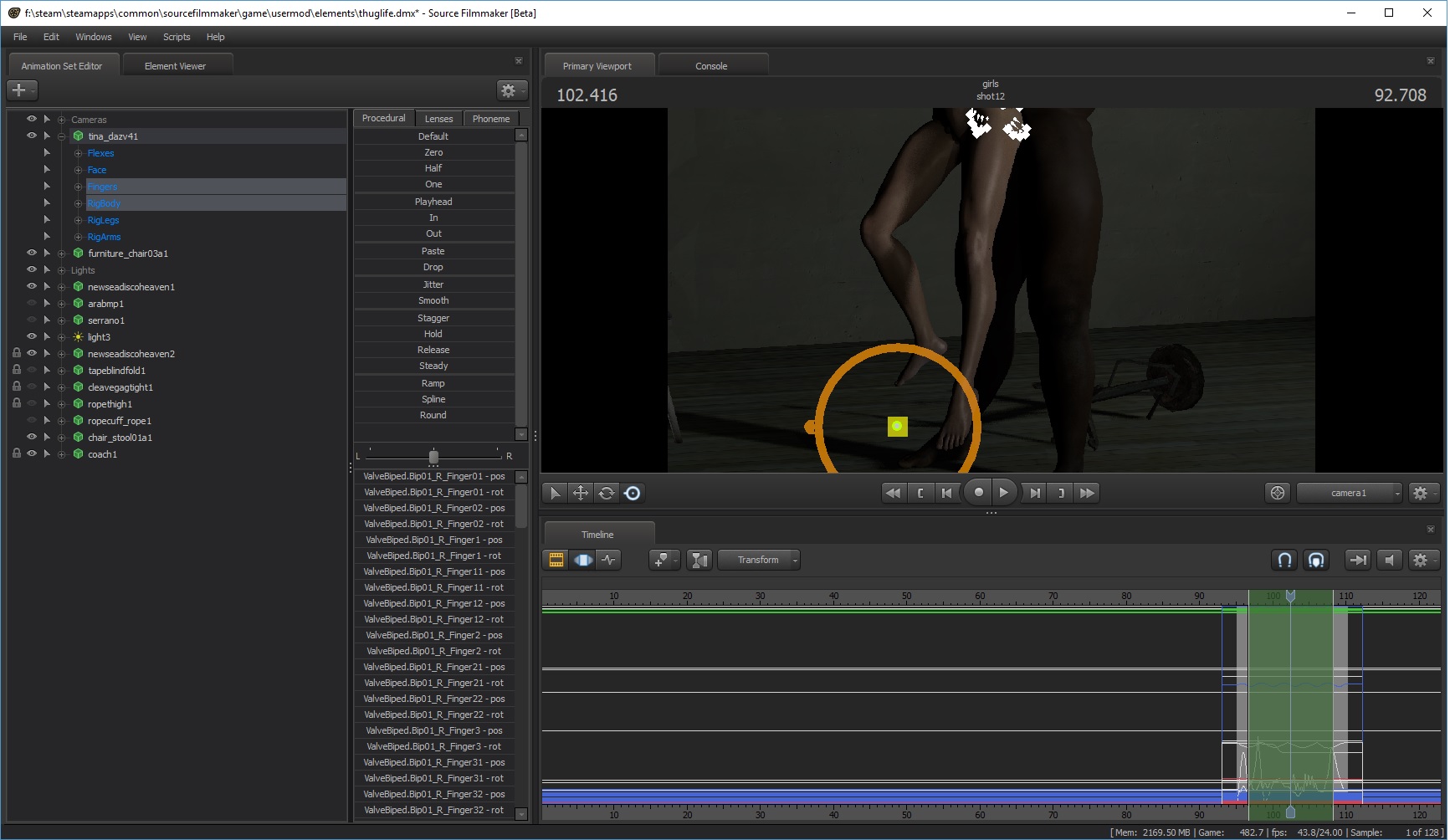Switch to the Element Viewer tab
1450x840 pixels.
[175, 66]
